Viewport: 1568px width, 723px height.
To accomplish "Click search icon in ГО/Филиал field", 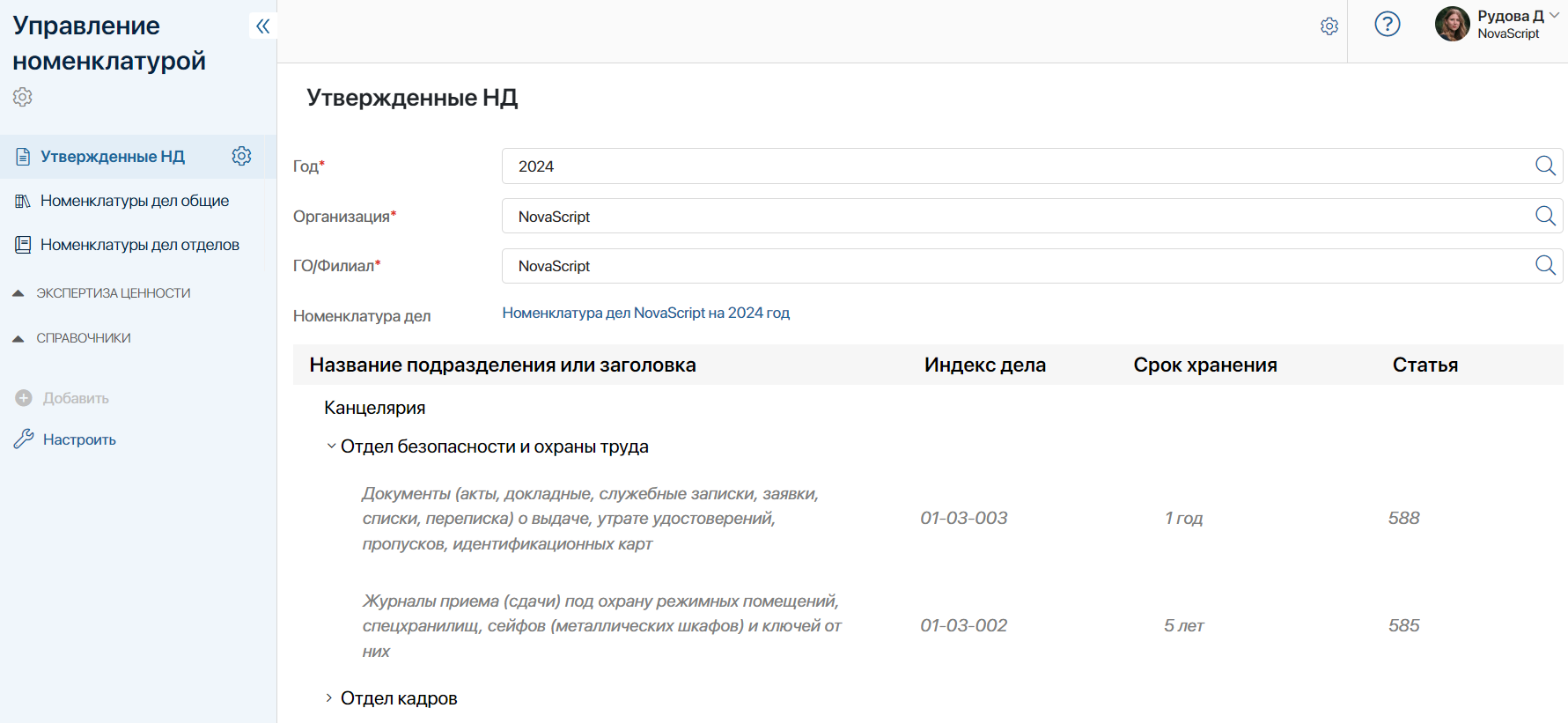I will coord(1545,265).
